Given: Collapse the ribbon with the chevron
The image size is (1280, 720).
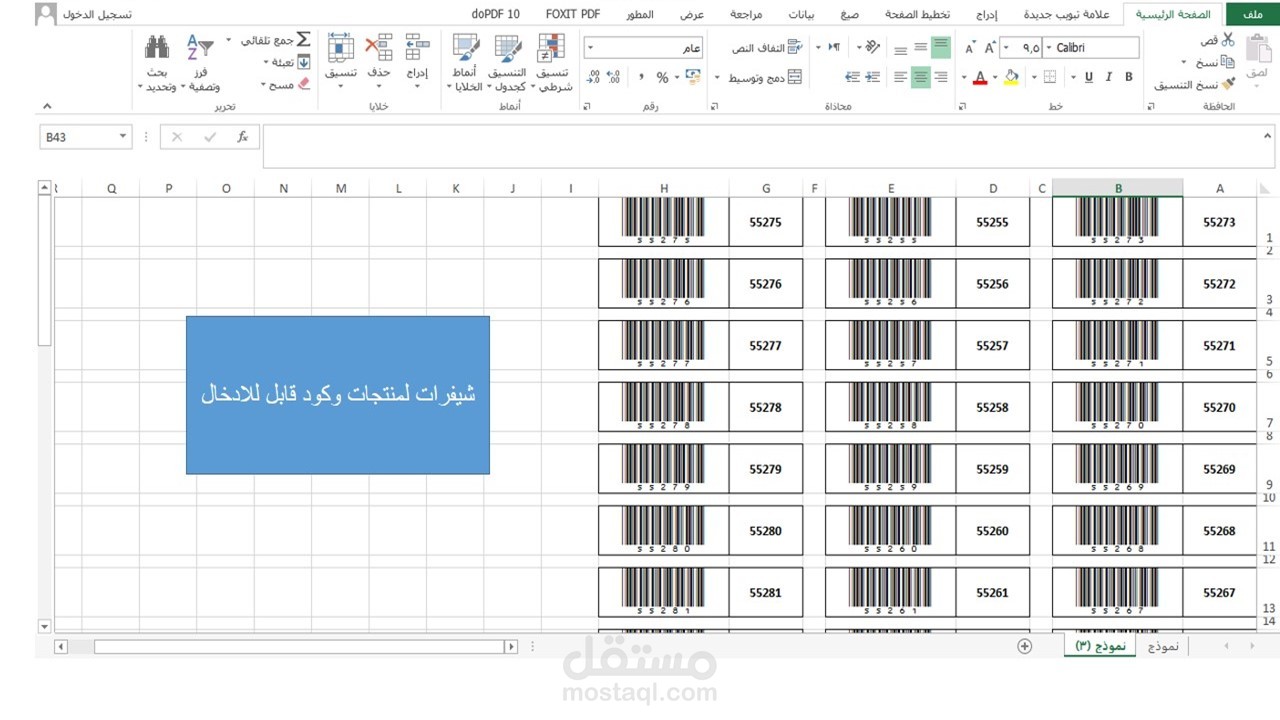Looking at the screenshot, I should (46, 106).
